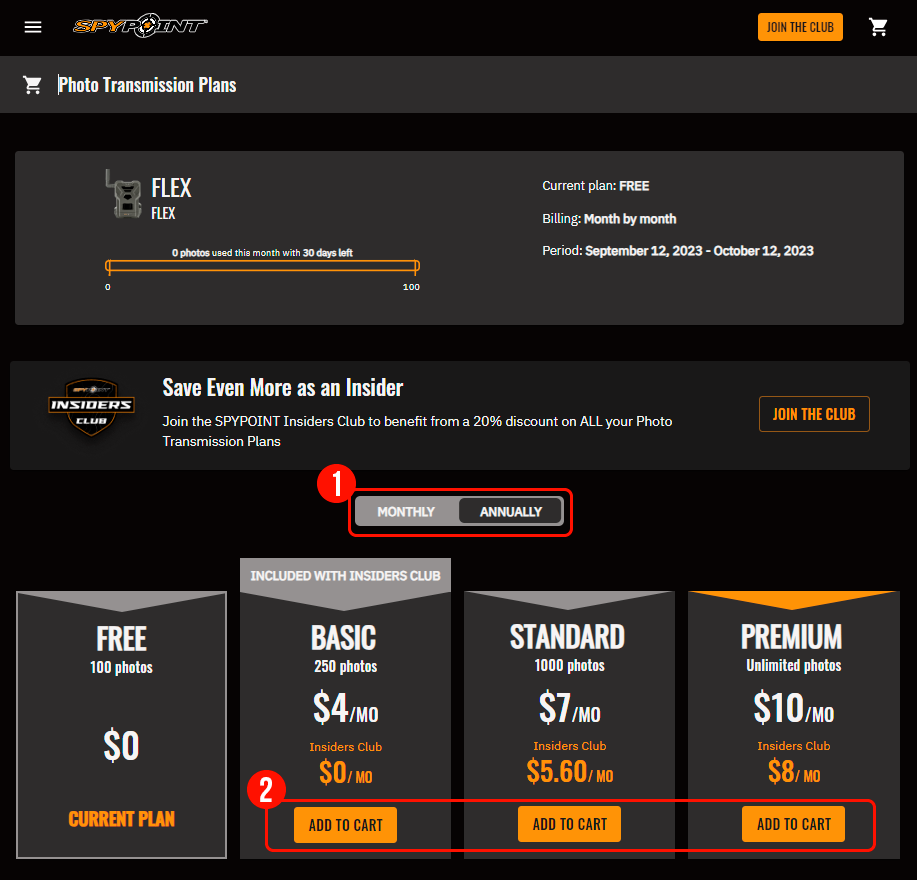Click the Insiders Club badge logo
The width and height of the screenshot is (917, 880).
point(91,407)
